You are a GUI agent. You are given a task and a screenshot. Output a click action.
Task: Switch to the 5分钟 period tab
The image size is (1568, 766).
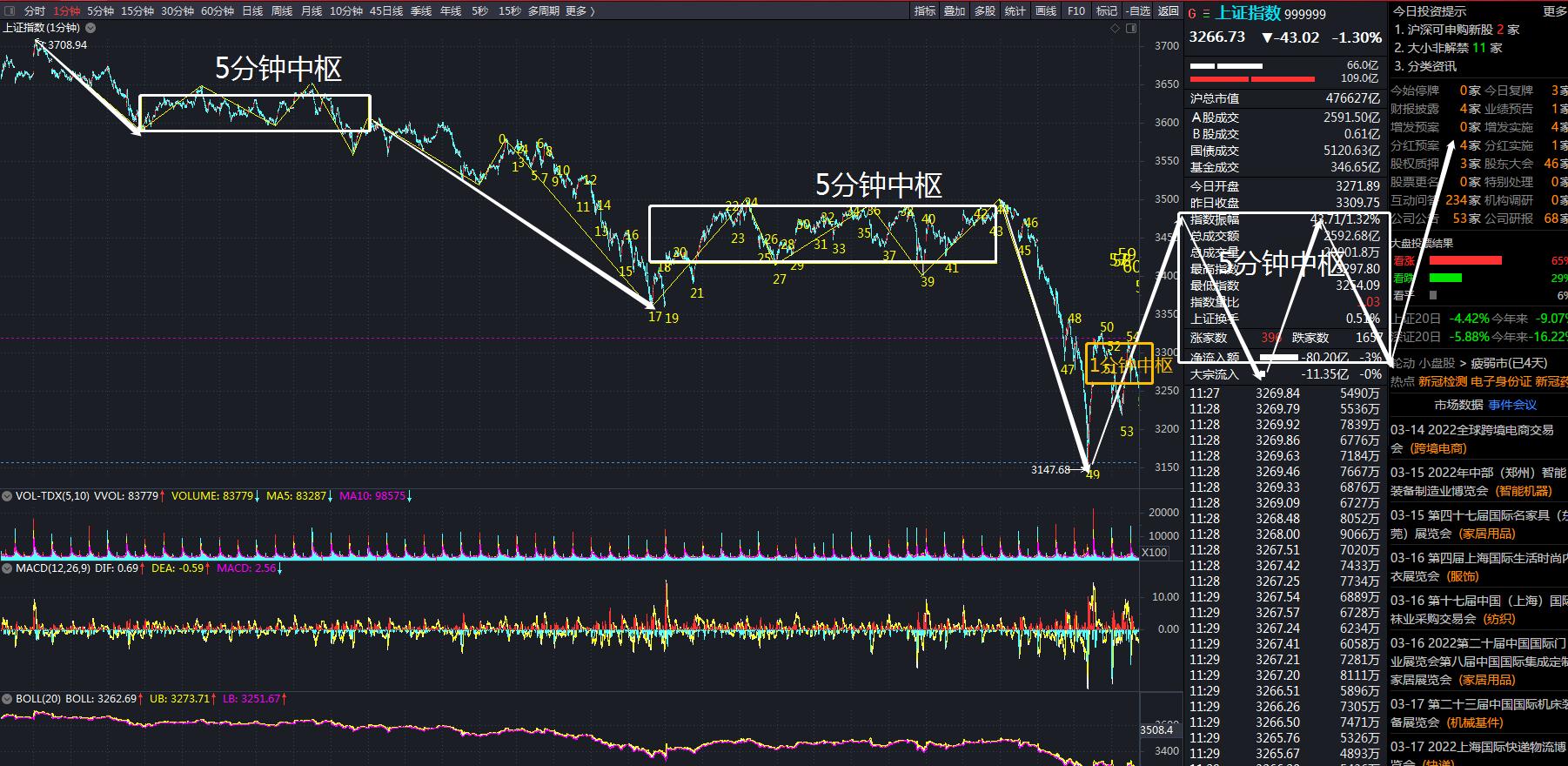coord(100,10)
